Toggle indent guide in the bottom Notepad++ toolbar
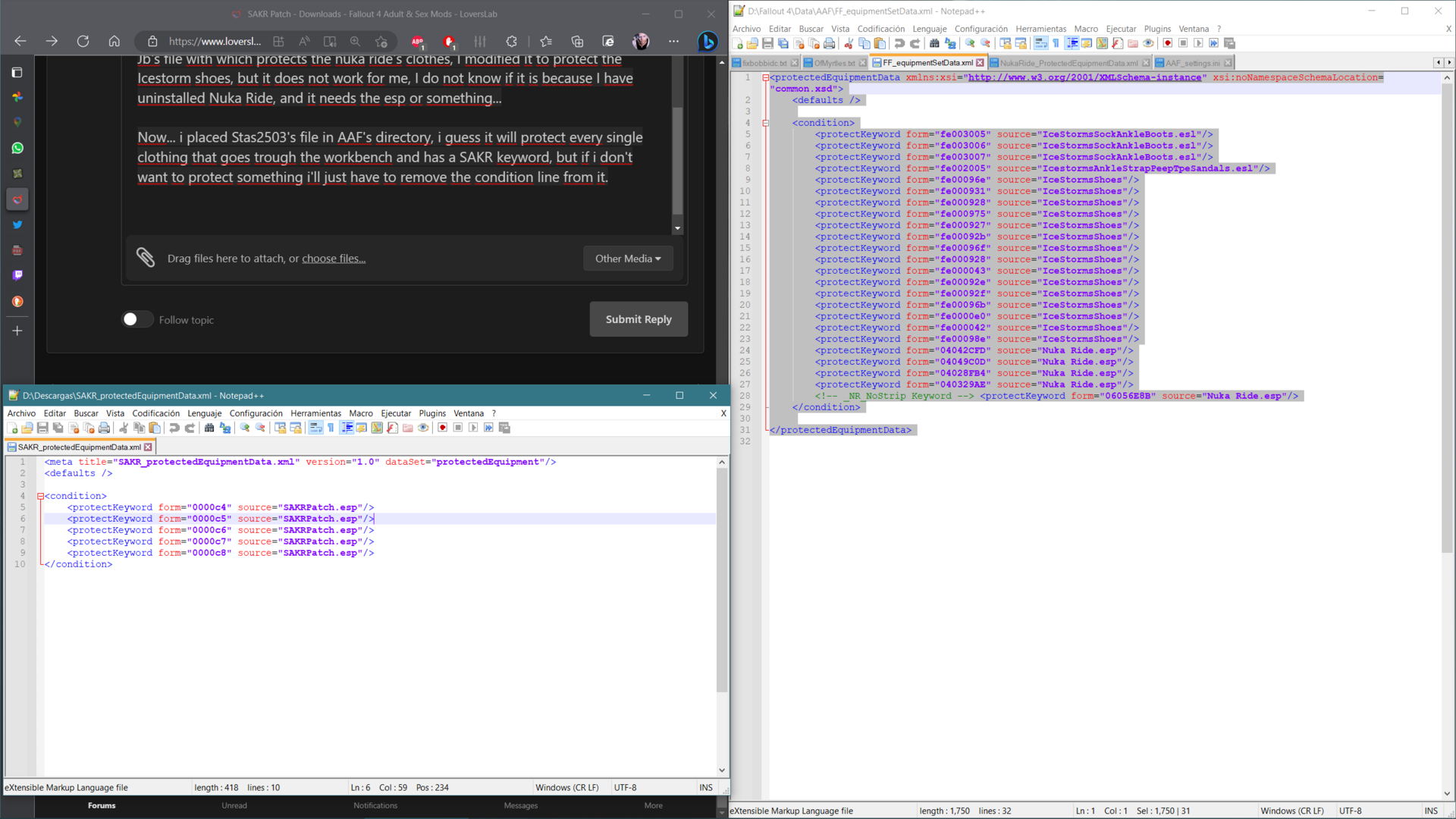This screenshot has height=819, width=1456. pos(347,428)
